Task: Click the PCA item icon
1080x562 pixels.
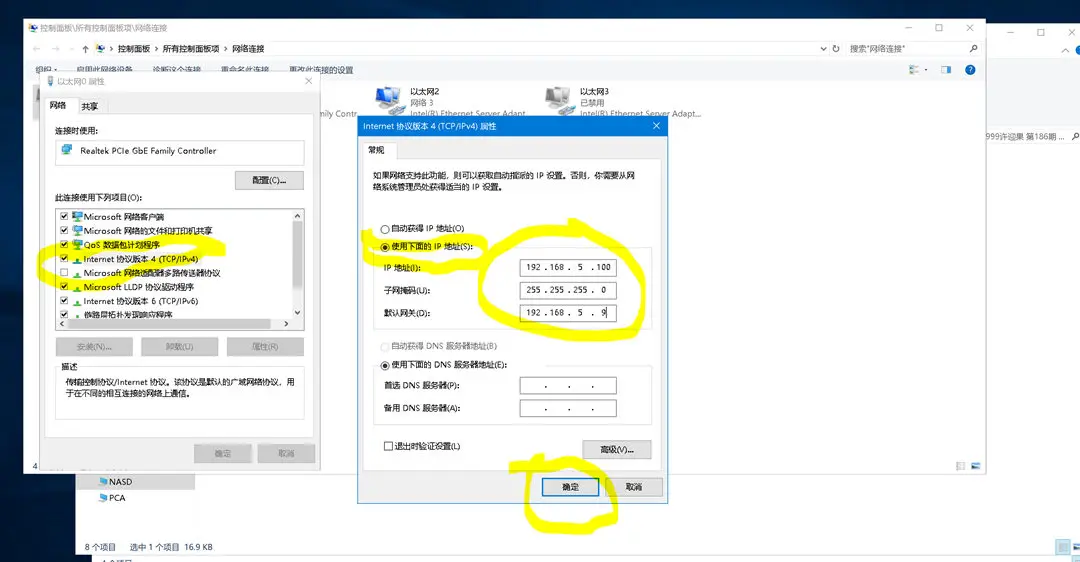Action: coord(103,497)
